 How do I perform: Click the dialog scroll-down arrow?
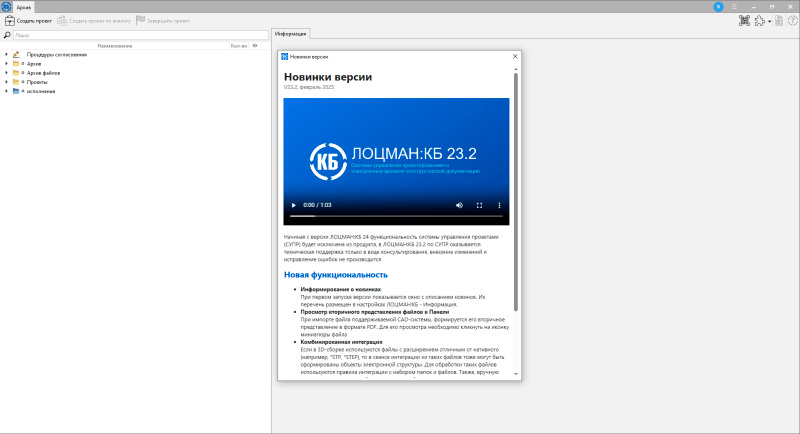pyautogui.click(x=516, y=374)
